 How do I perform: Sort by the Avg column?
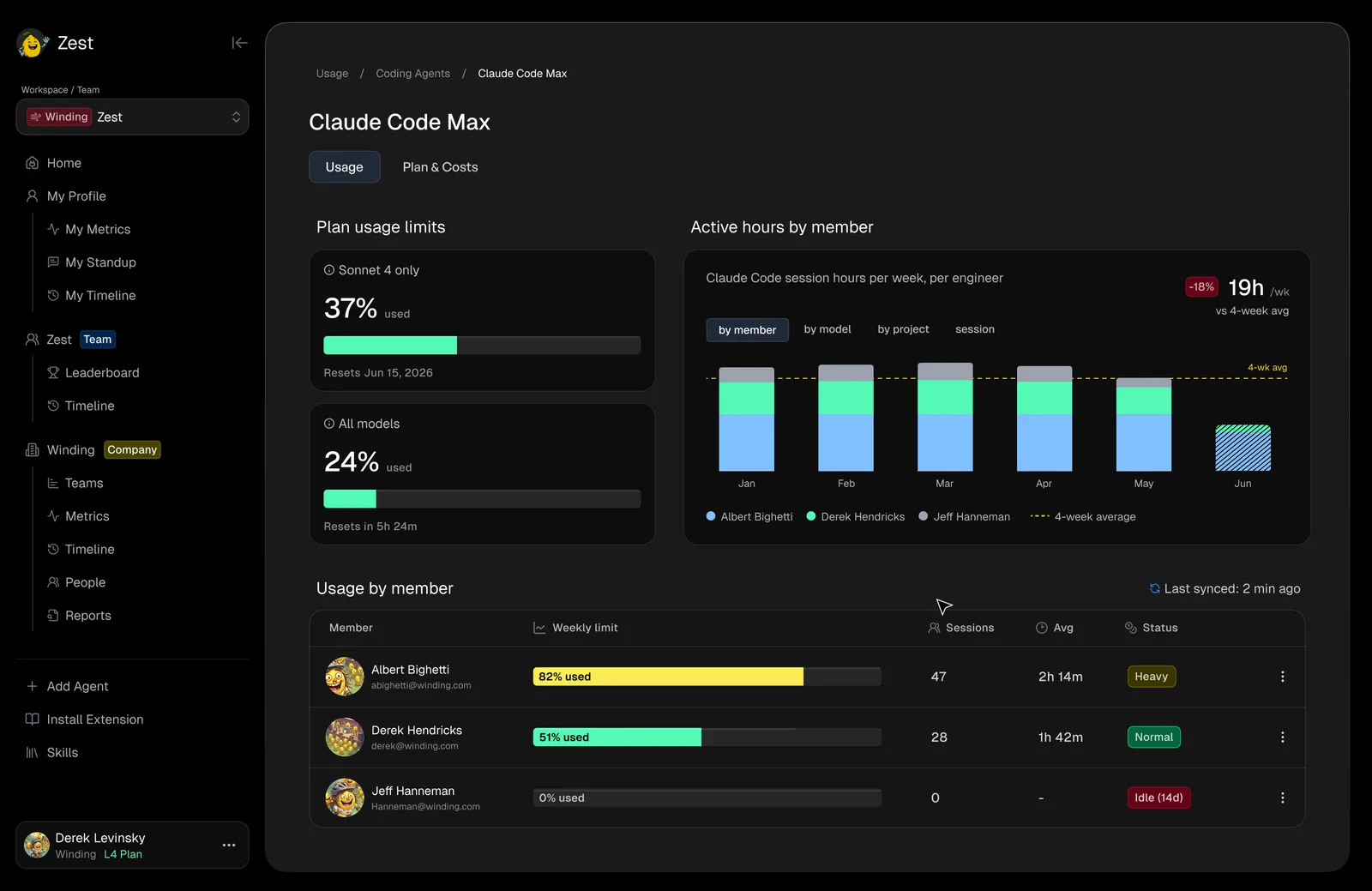1055,628
